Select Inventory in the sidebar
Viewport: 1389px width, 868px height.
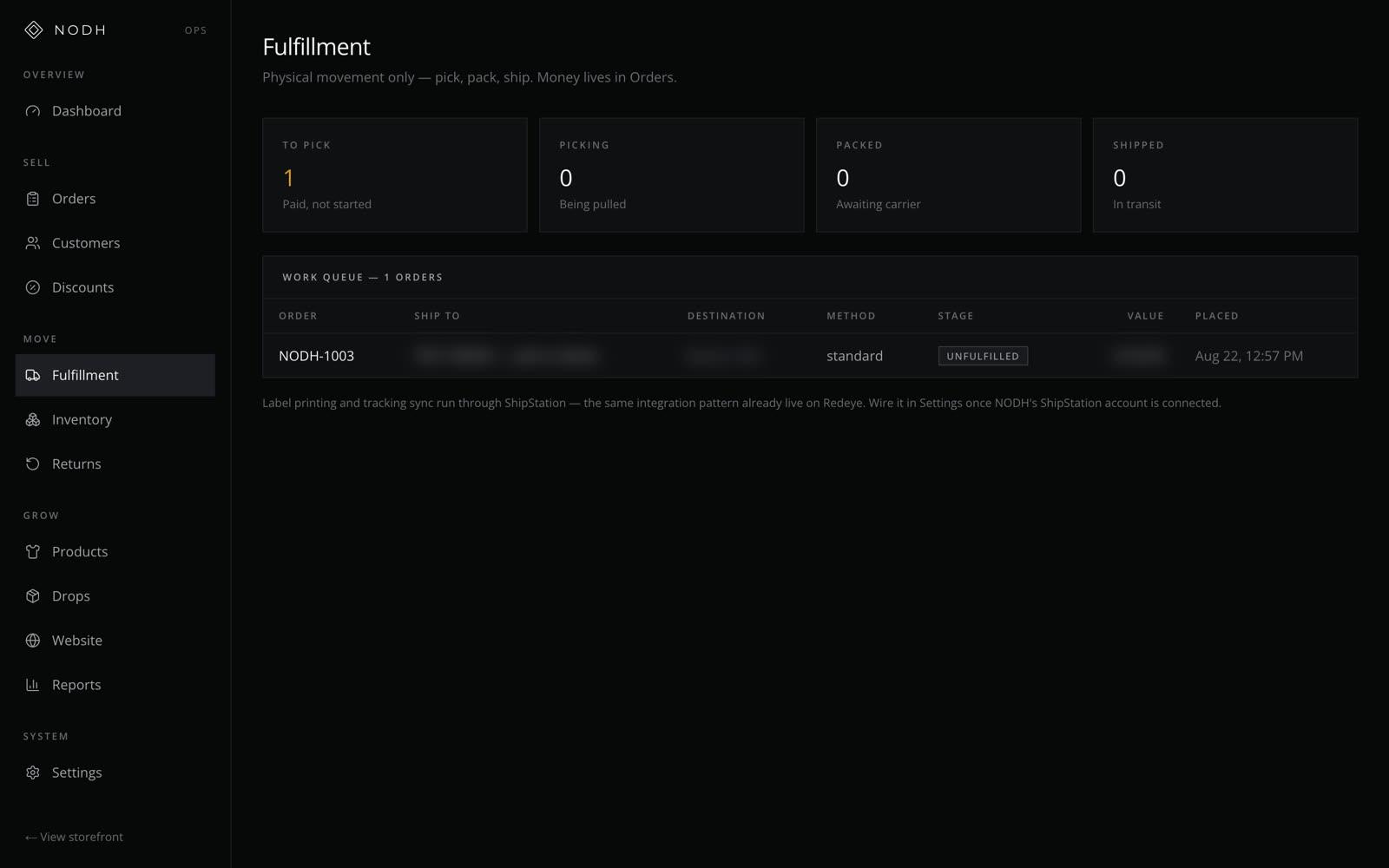[x=115, y=419]
